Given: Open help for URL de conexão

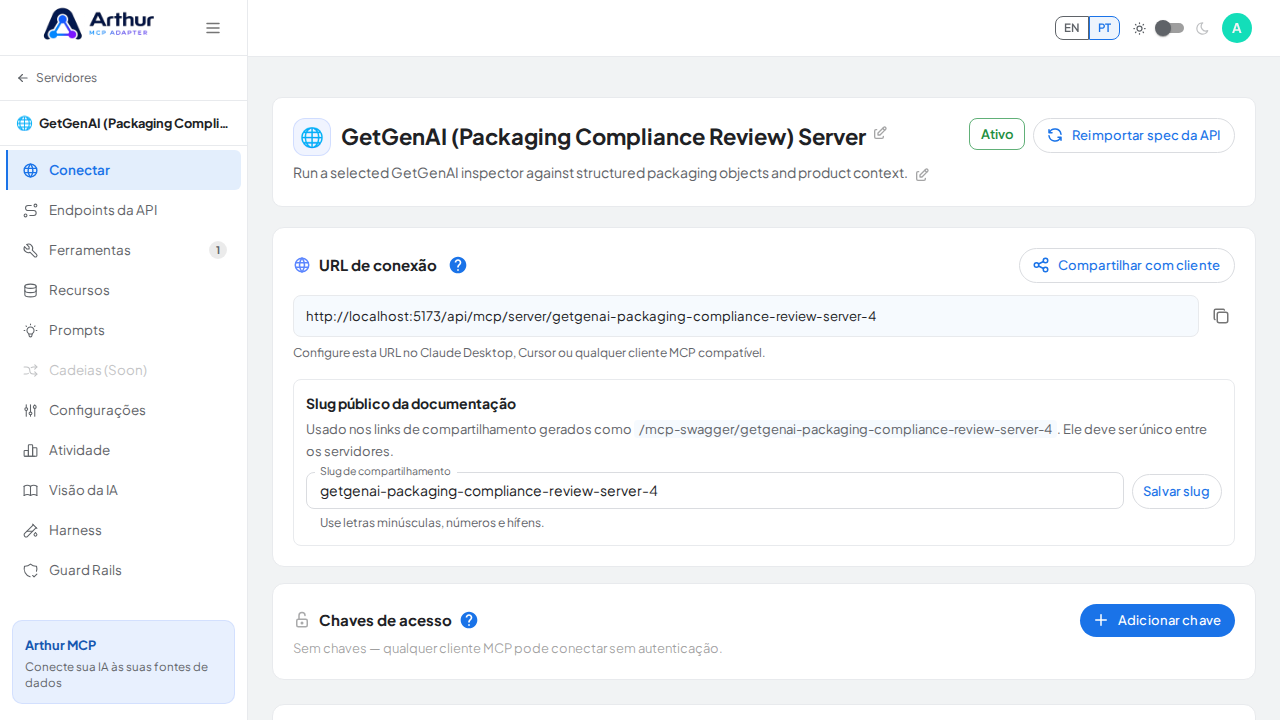Looking at the screenshot, I should pyautogui.click(x=458, y=265).
